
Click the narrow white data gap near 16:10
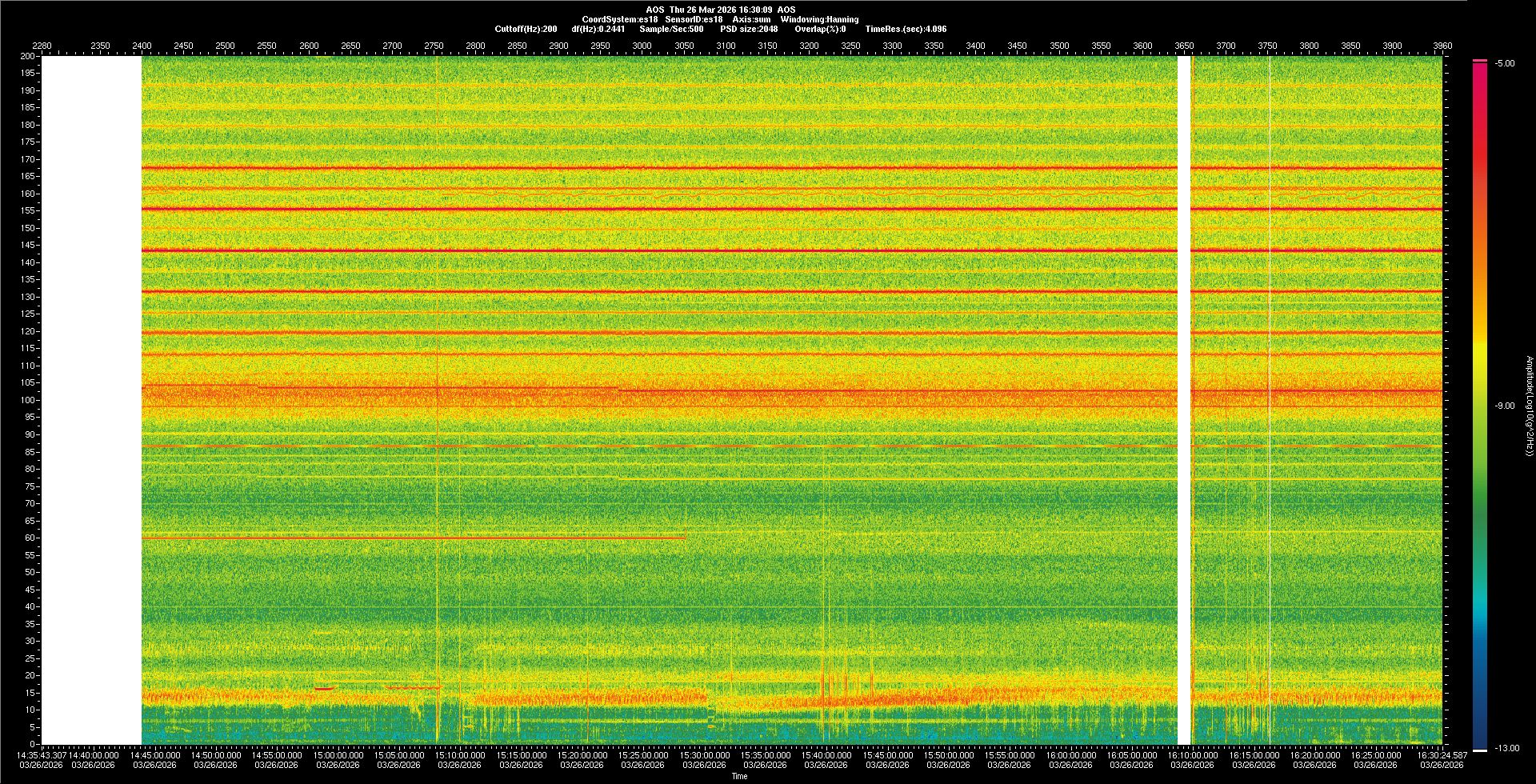pos(1183,400)
